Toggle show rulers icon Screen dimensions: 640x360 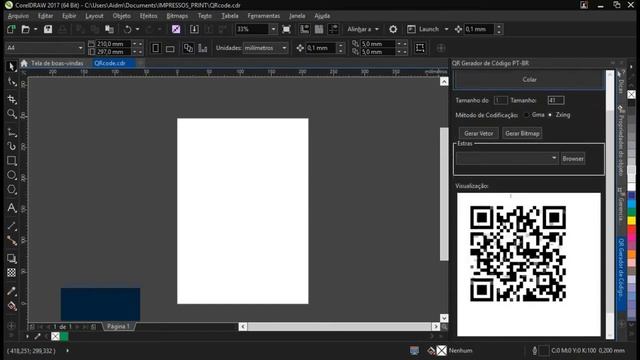(x=304, y=29)
